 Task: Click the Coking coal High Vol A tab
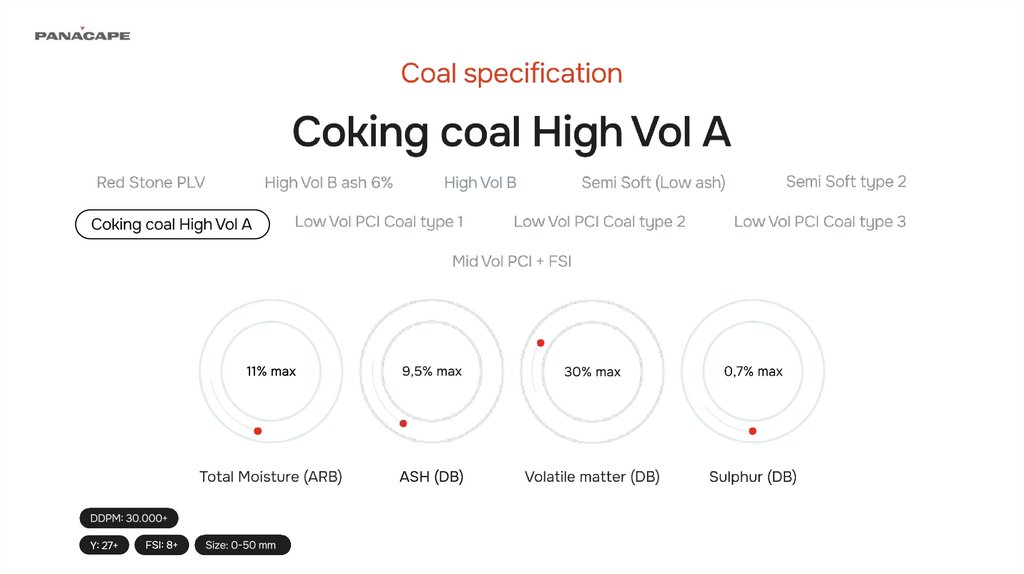click(x=172, y=224)
